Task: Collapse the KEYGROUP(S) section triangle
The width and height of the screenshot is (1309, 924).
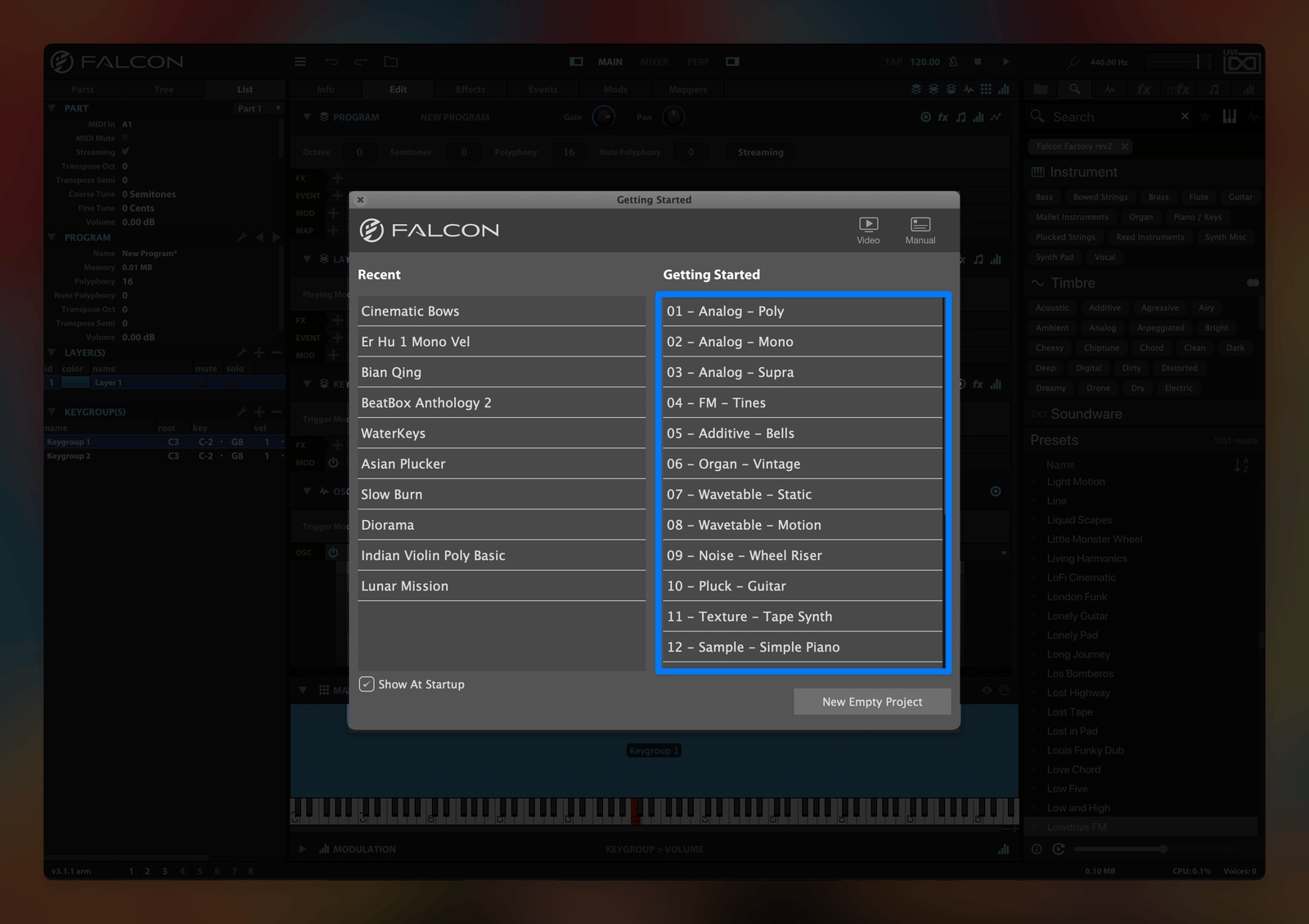Action: pos(52,412)
